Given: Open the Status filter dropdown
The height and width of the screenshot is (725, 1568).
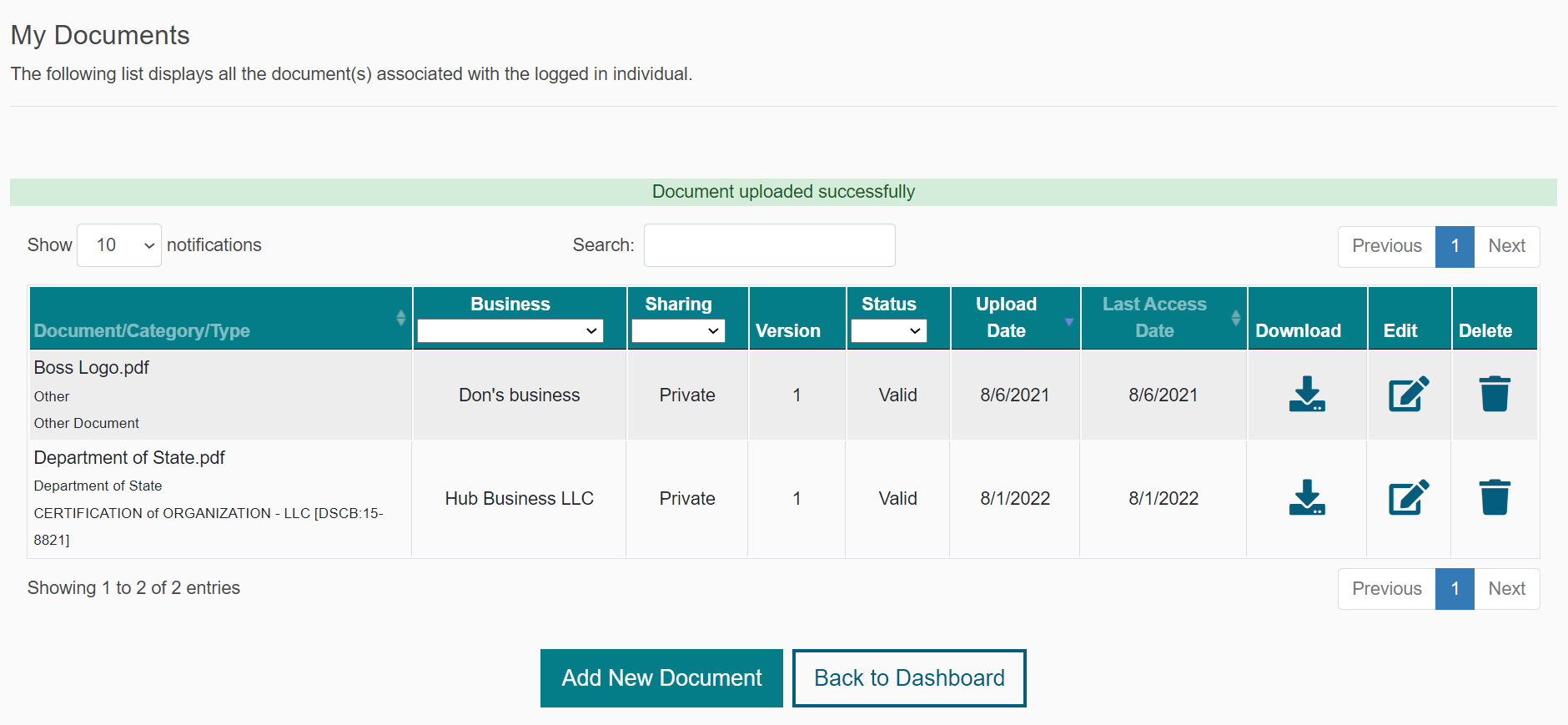Looking at the screenshot, I should pyautogui.click(x=888, y=331).
